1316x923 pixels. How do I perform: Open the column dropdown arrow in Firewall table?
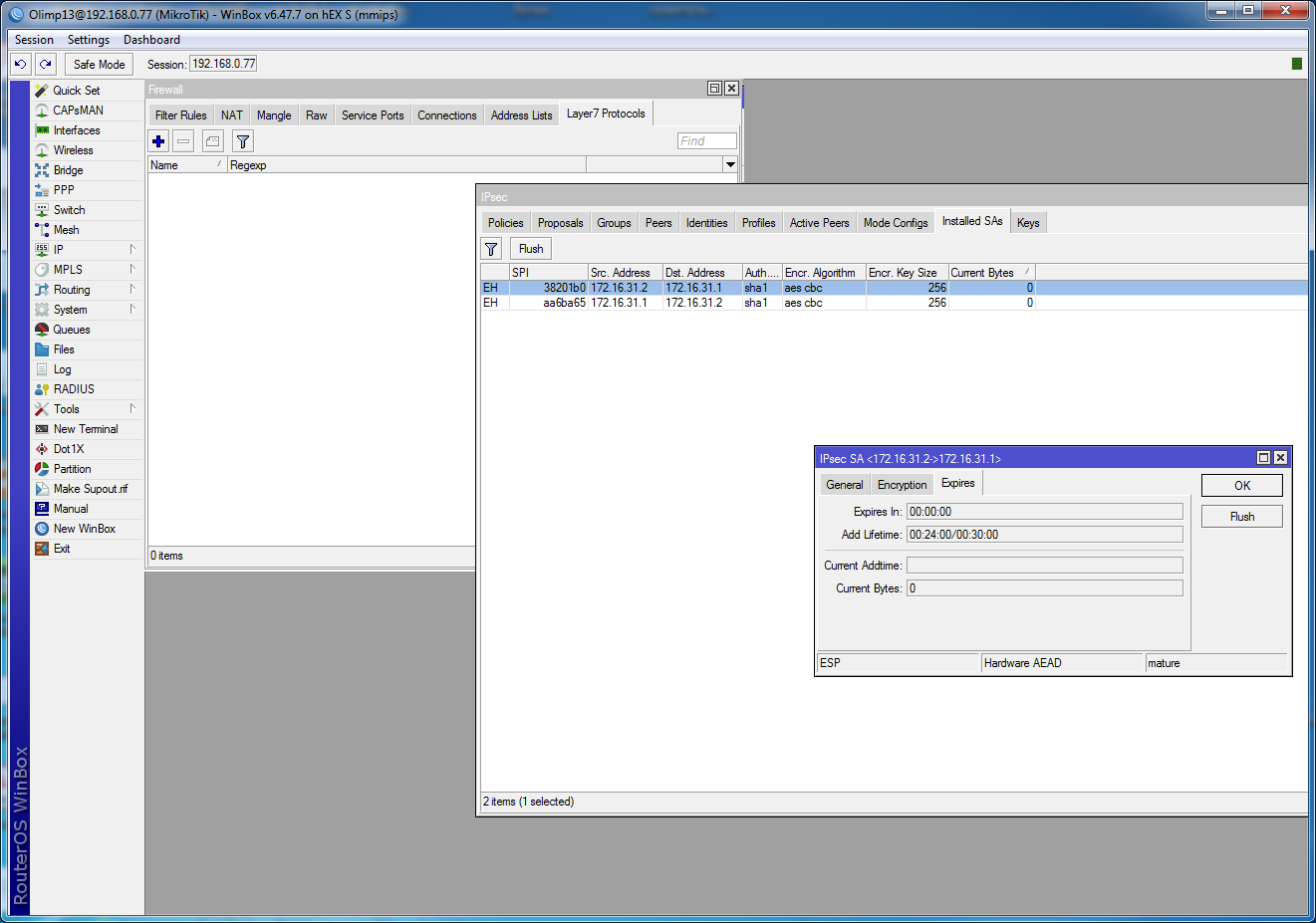pyautogui.click(x=730, y=165)
